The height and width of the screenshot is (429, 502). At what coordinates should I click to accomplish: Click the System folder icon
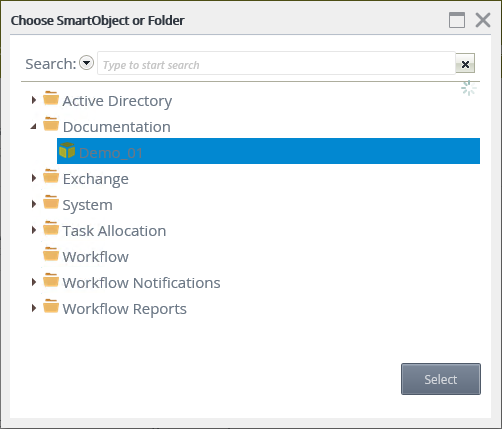pyautogui.click(x=51, y=202)
